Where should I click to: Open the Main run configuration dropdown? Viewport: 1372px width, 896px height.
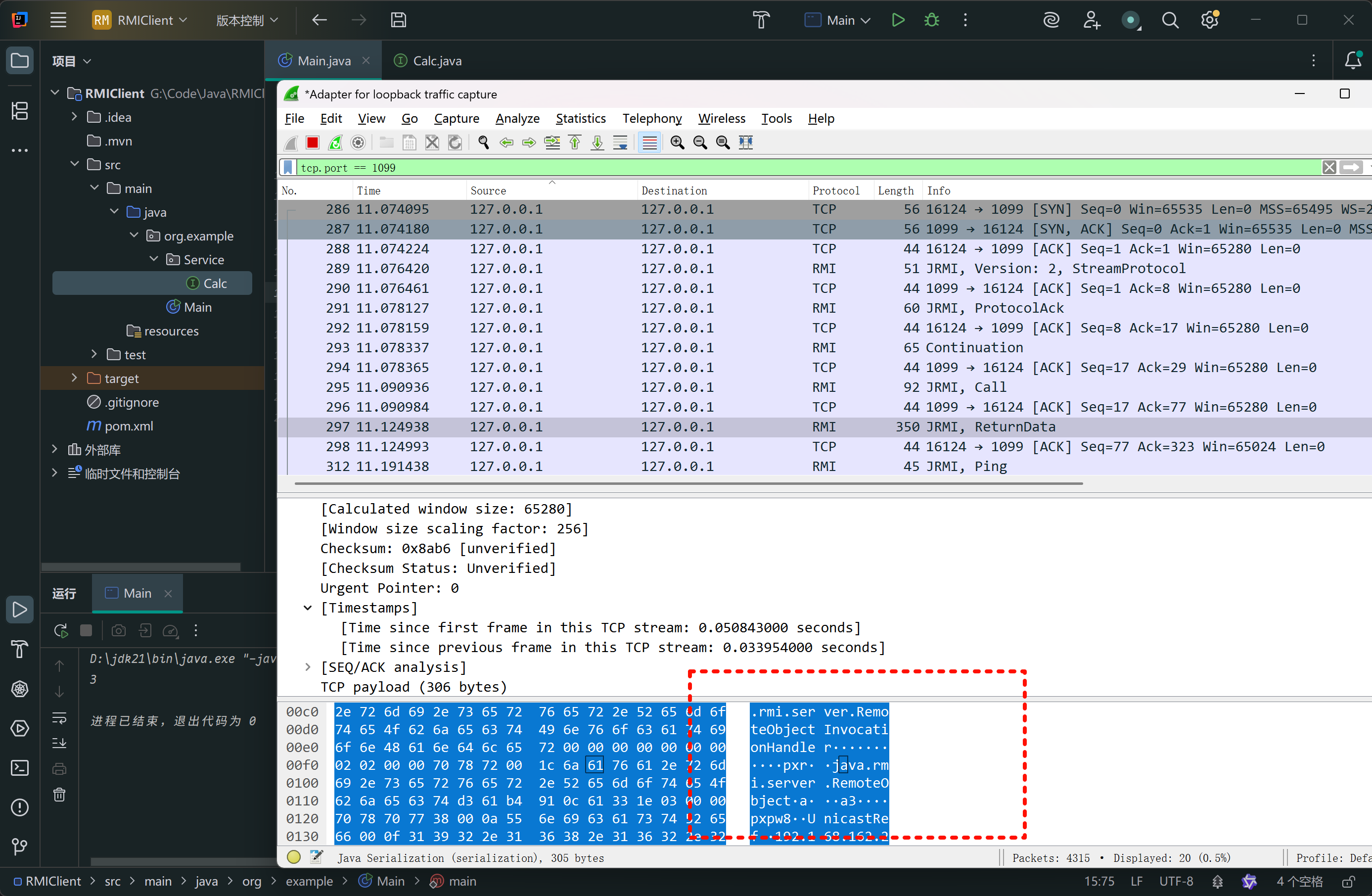[x=838, y=20]
